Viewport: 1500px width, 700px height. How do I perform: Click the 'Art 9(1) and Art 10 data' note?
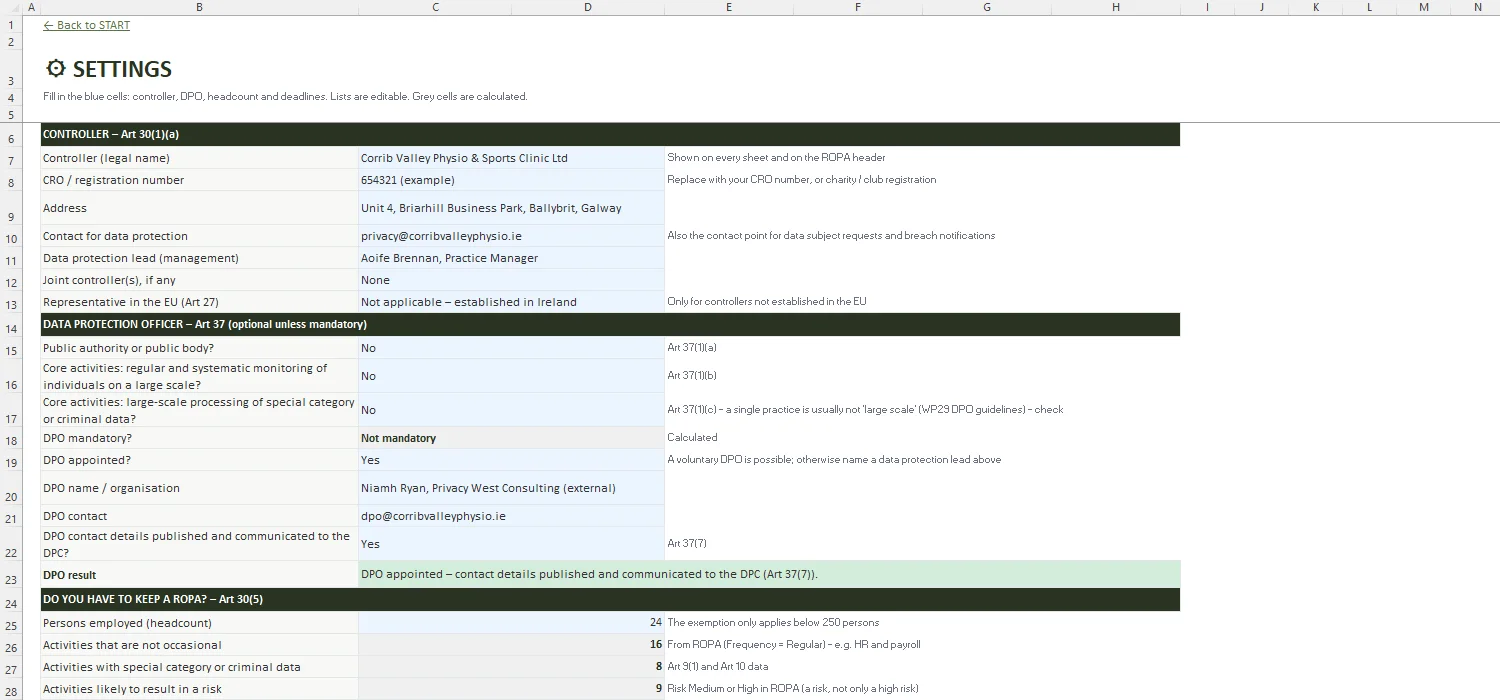tap(718, 666)
